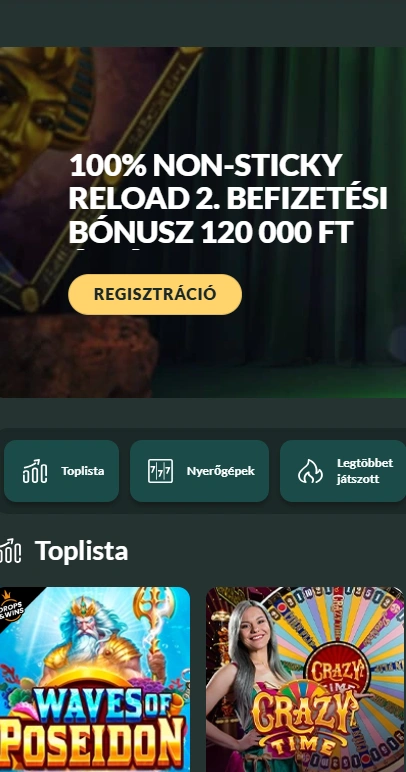Click the Toplista section heading text
This screenshot has width=406, height=772.
(82, 551)
